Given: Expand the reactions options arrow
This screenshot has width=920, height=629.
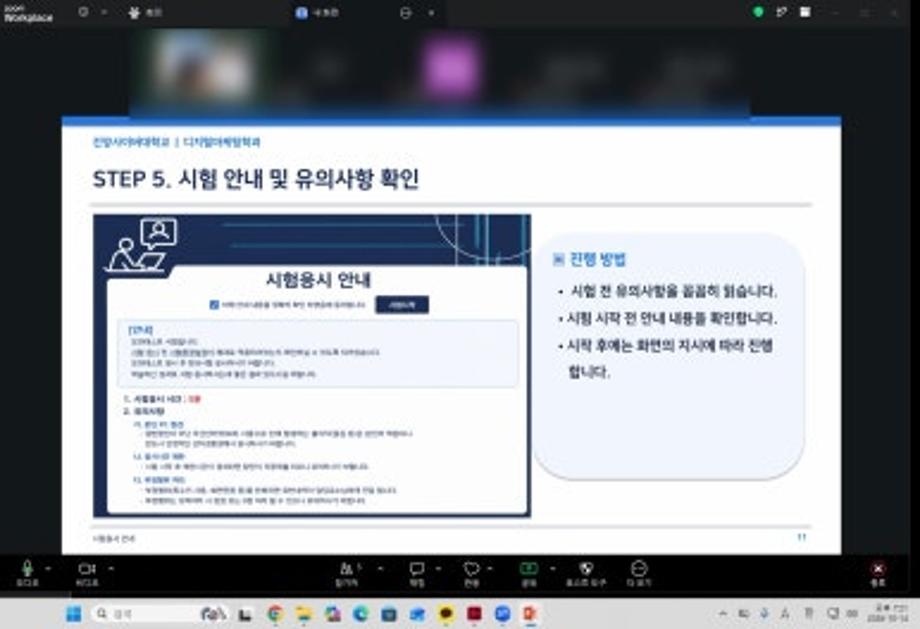Looking at the screenshot, I should click(x=490, y=568).
